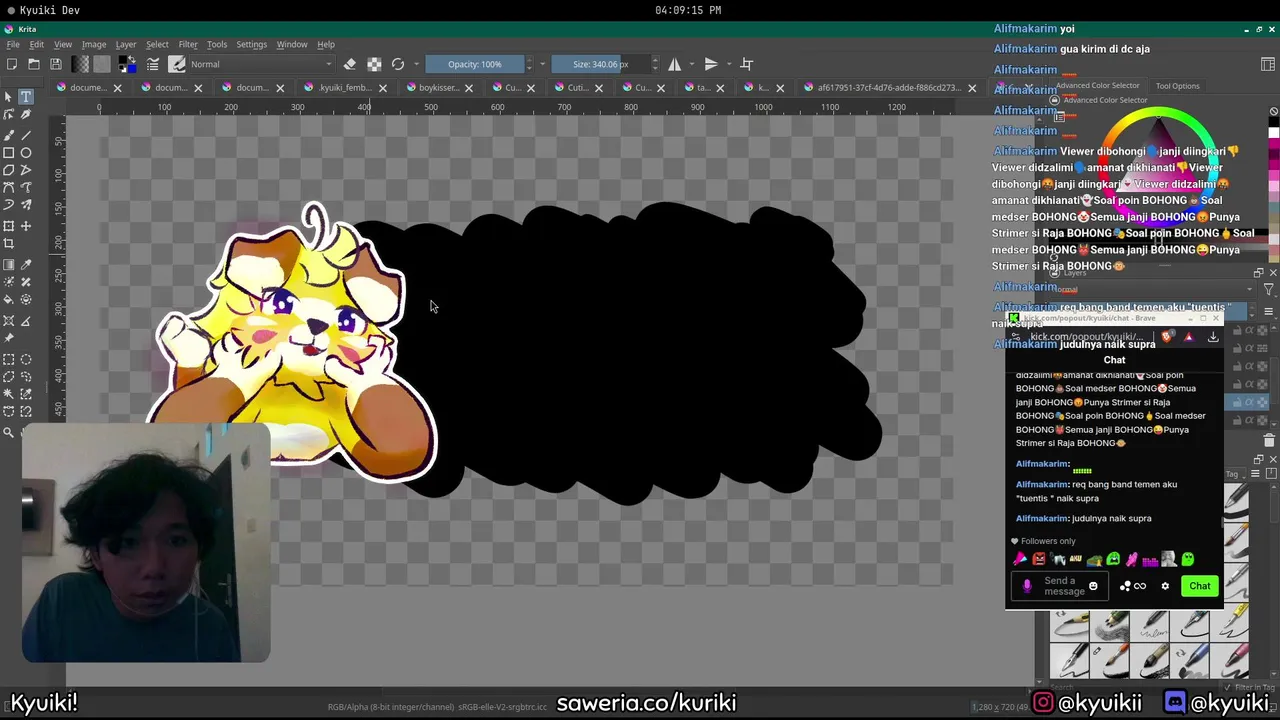
Task: Switch to the .kyuiki_femb document tab
Action: click(346, 88)
